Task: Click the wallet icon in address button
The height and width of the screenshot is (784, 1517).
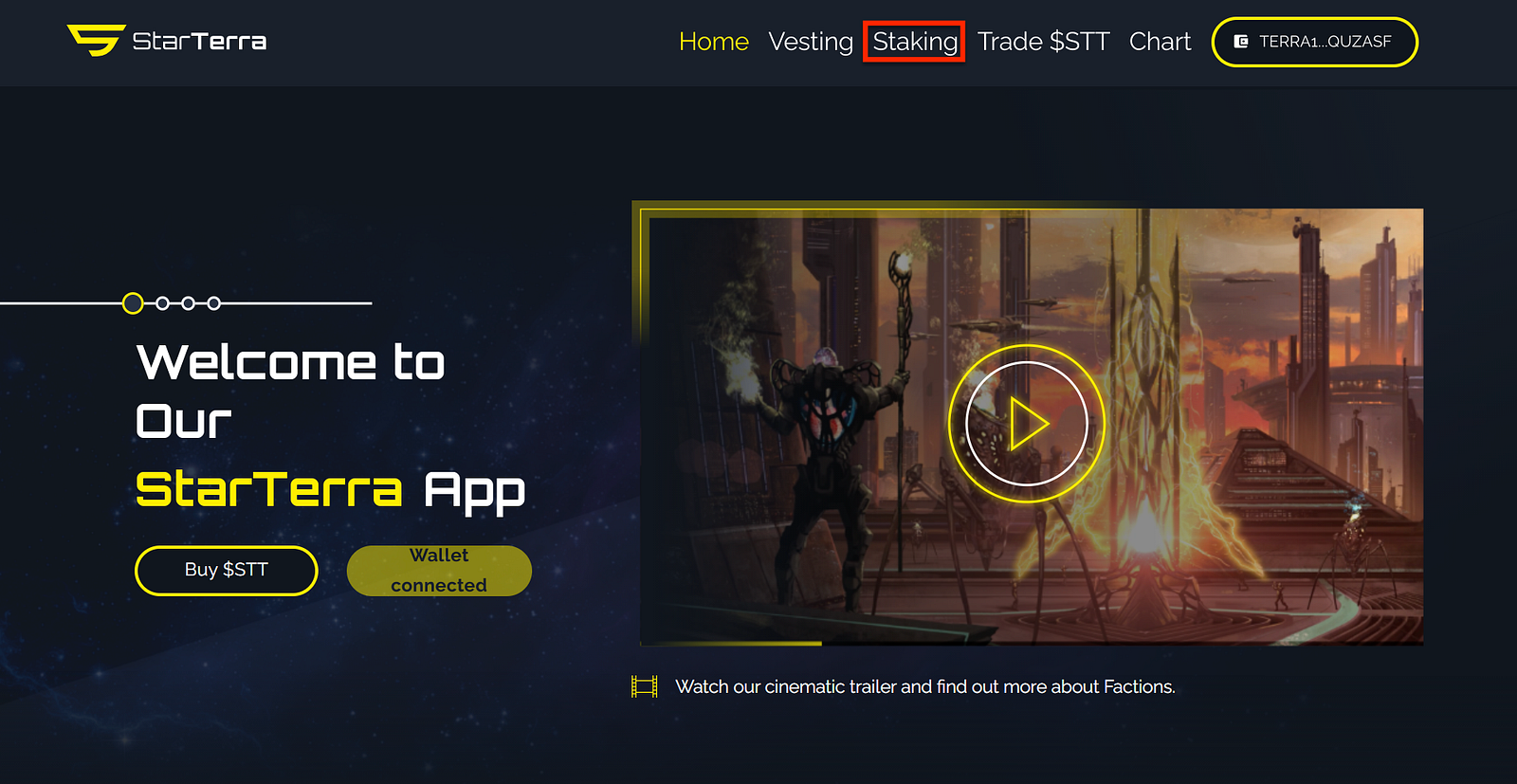Action: [1241, 42]
